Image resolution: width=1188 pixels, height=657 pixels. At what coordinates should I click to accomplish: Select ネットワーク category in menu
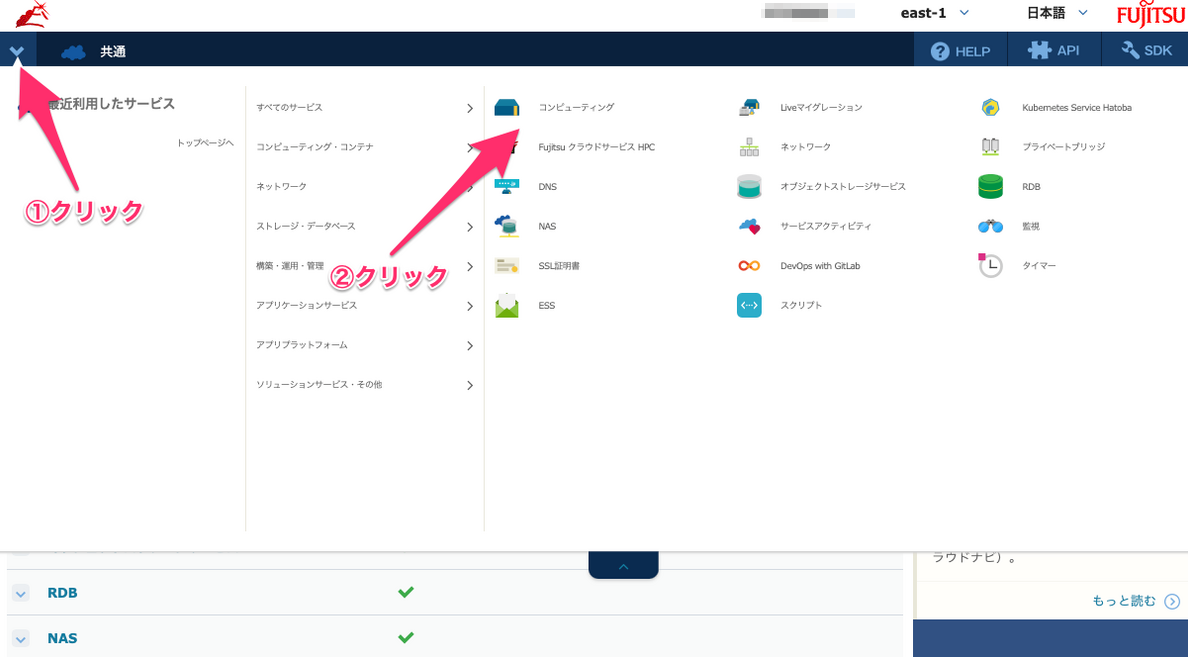364,187
